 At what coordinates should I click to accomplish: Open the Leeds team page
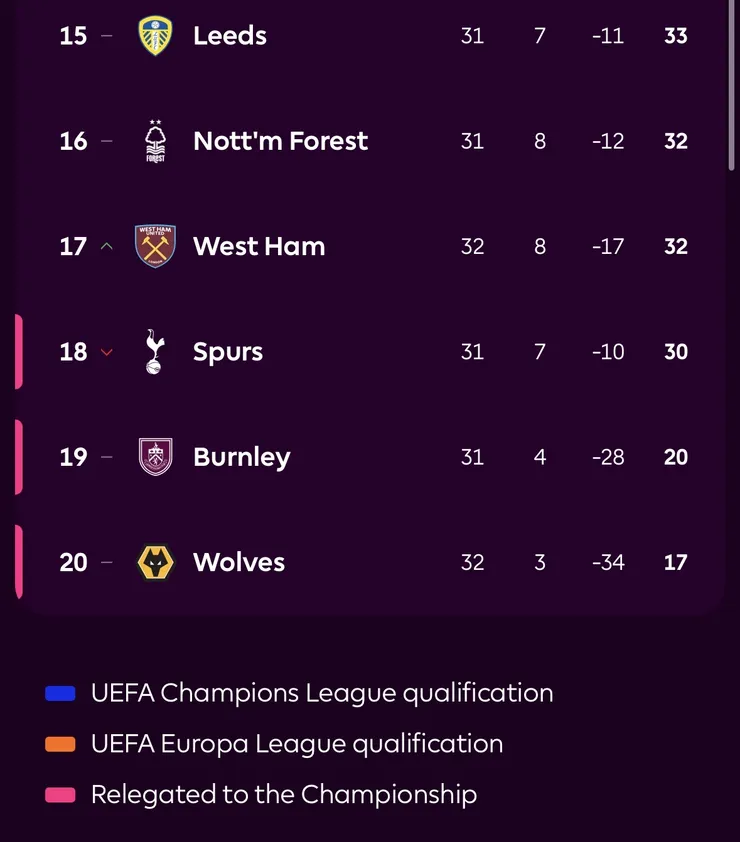[x=230, y=36]
